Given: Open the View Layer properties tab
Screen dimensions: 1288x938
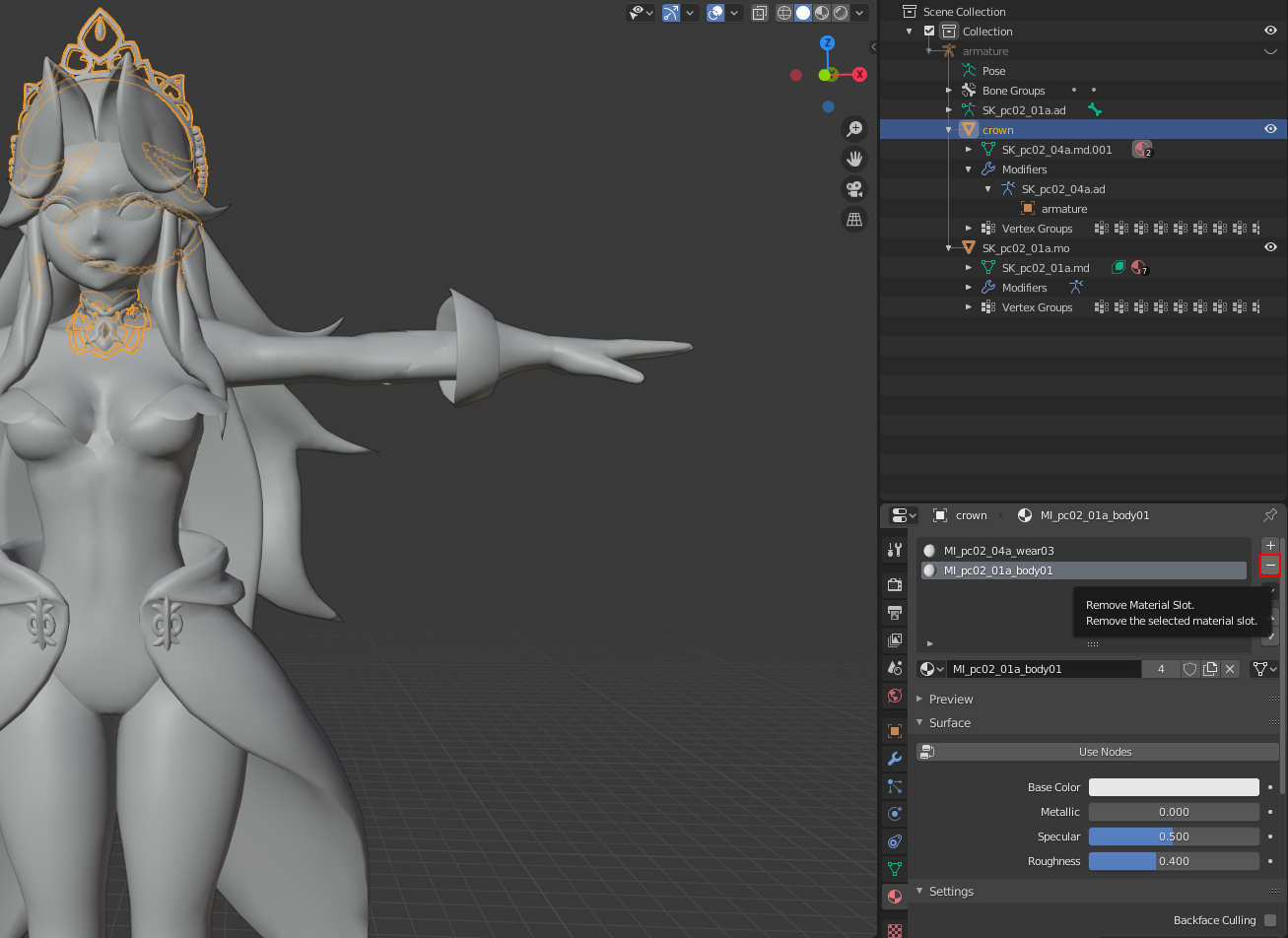Looking at the screenshot, I should 895,640.
